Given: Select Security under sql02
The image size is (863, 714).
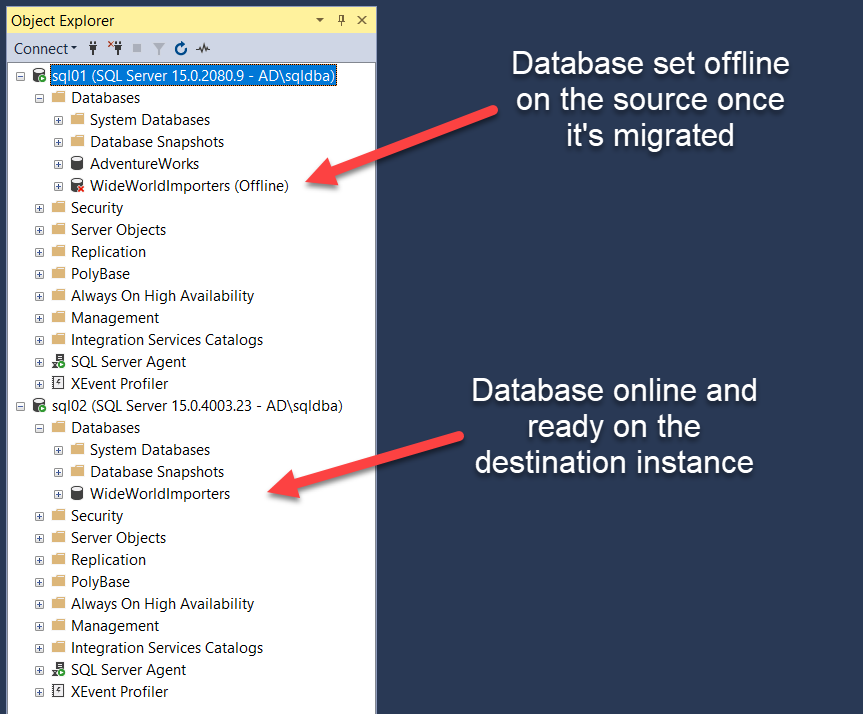Looking at the screenshot, I should pyautogui.click(x=97, y=516).
